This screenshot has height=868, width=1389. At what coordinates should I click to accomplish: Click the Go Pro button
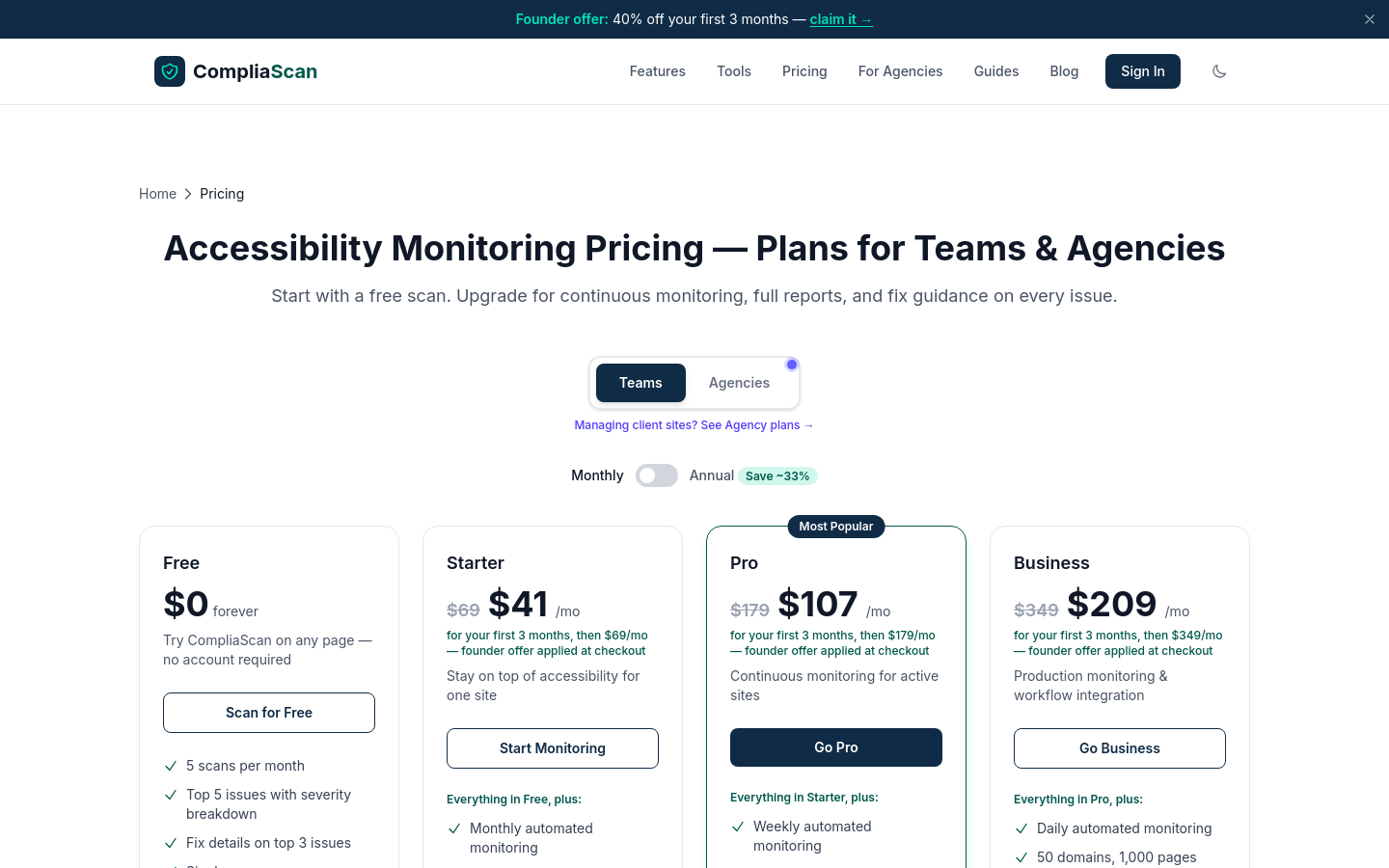pyautogui.click(x=836, y=747)
